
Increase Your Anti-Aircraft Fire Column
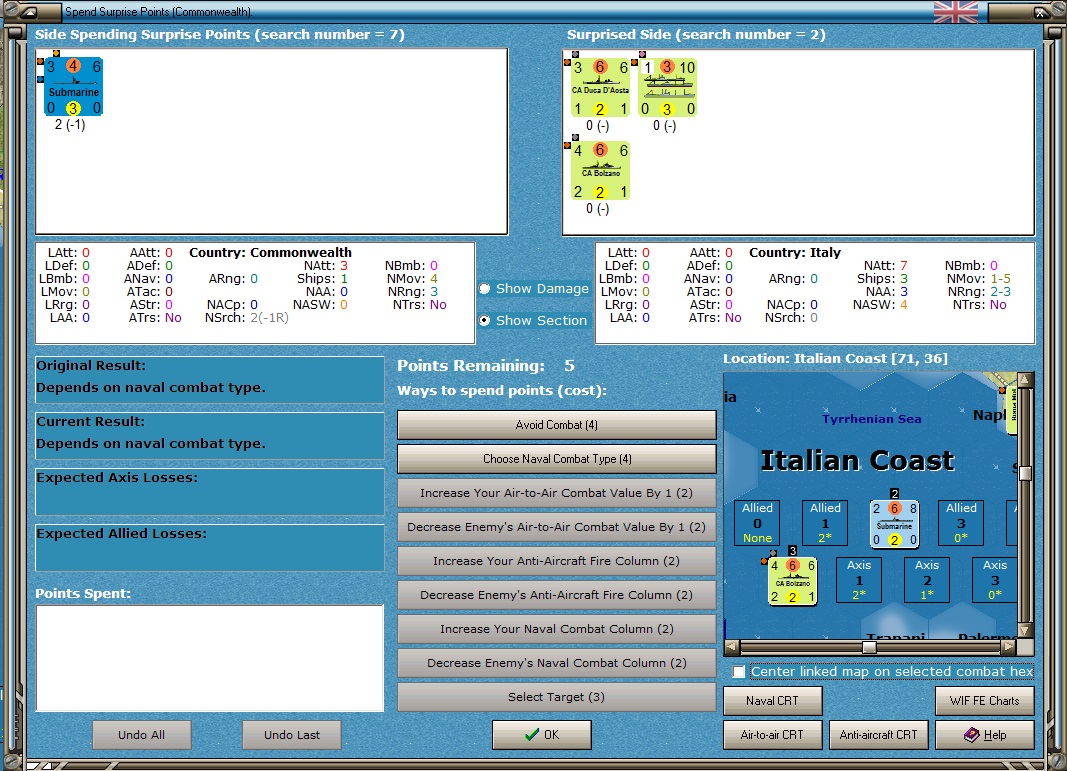click(x=557, y=561)
